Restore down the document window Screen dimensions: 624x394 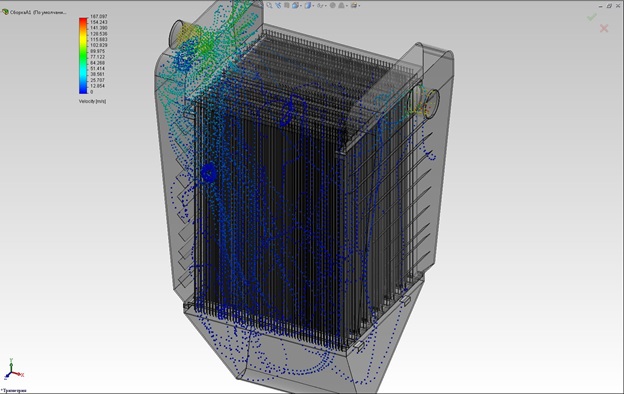click(x=609, y=6)
